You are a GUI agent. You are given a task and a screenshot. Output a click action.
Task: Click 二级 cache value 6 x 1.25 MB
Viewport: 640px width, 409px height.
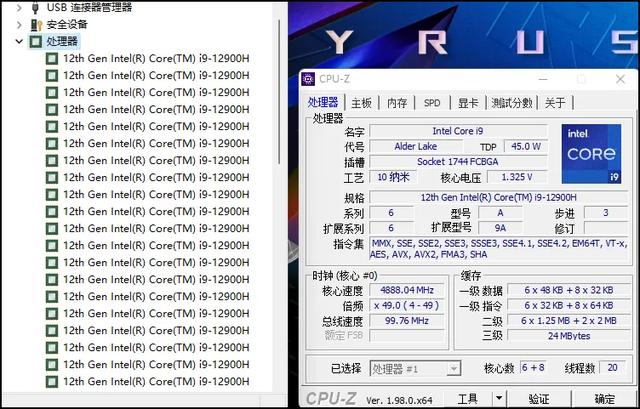[569, 321]
